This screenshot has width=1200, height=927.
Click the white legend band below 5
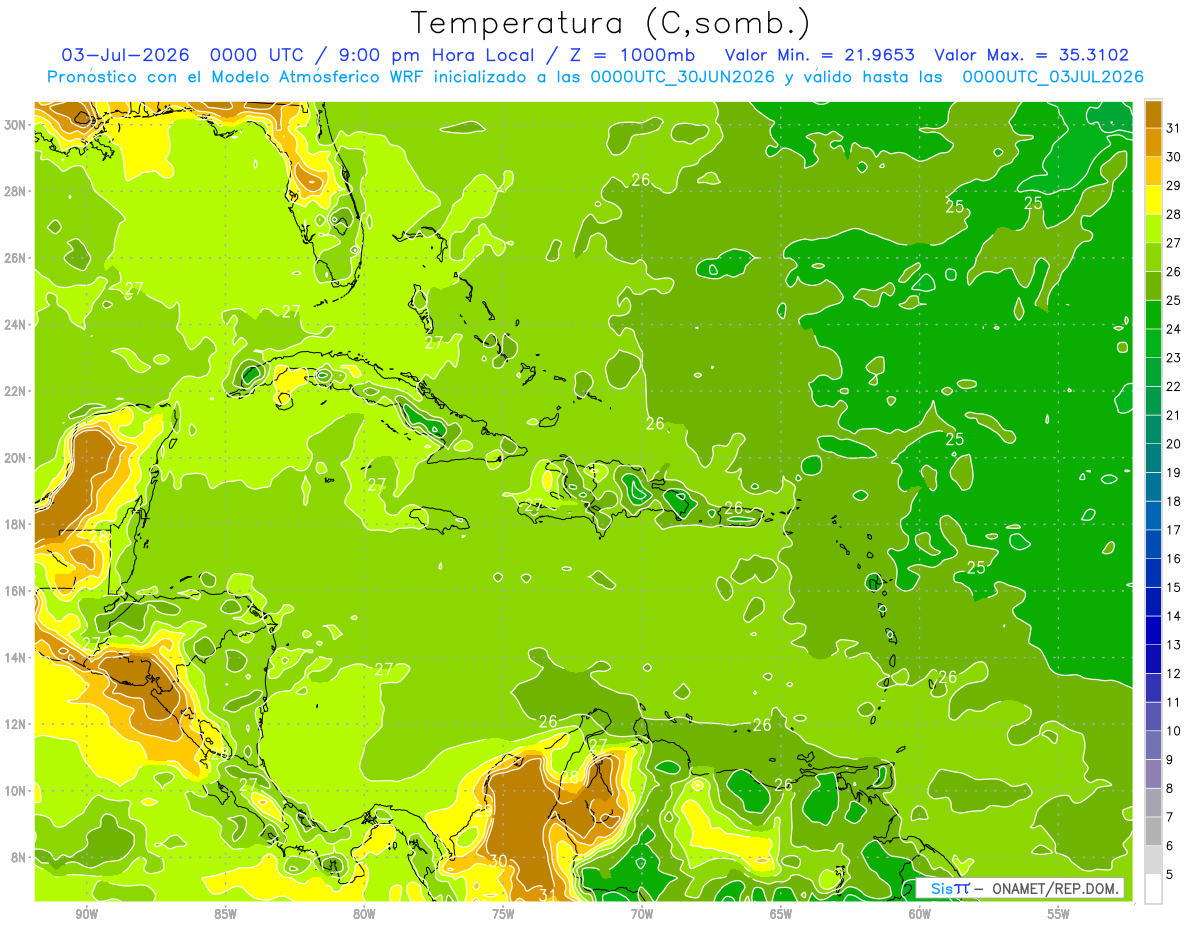[1153, 889]
